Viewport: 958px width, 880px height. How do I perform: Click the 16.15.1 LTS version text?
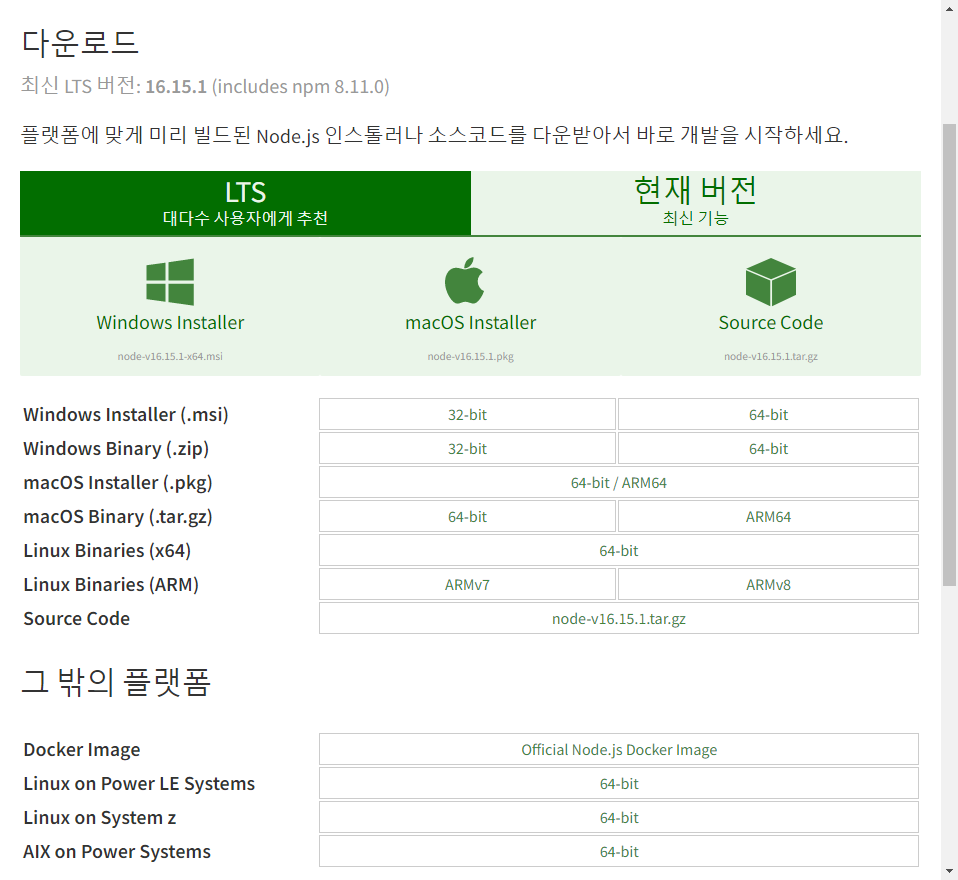pyautogui.click(x=175, y=87)
